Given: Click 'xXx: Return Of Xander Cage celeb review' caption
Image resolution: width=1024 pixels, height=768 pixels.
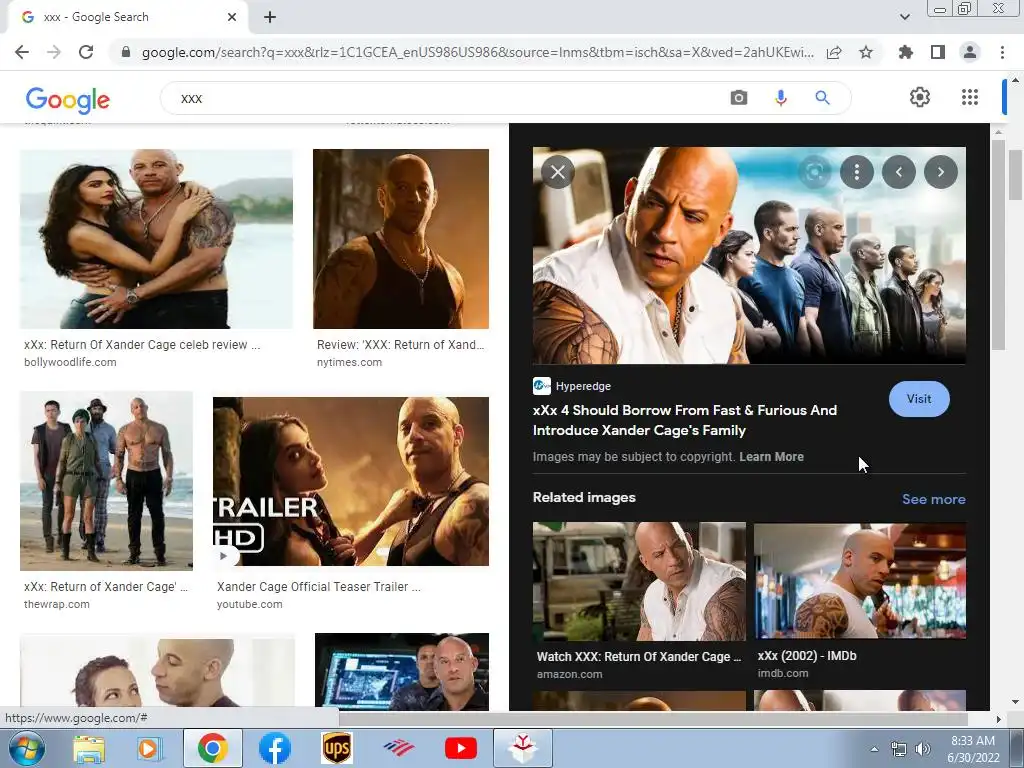Looking at the screenshot, I should [x=142, y=345].
